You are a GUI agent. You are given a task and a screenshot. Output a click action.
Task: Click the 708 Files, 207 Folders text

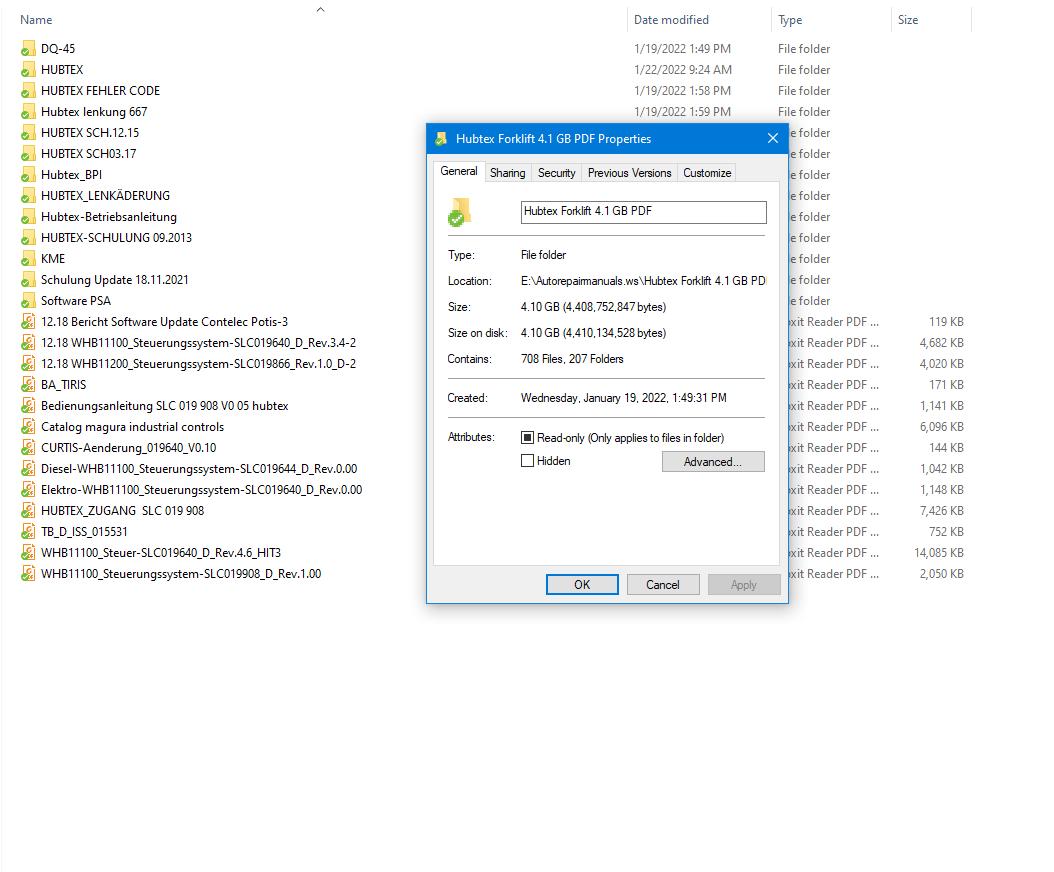click(x=572, y=359)
